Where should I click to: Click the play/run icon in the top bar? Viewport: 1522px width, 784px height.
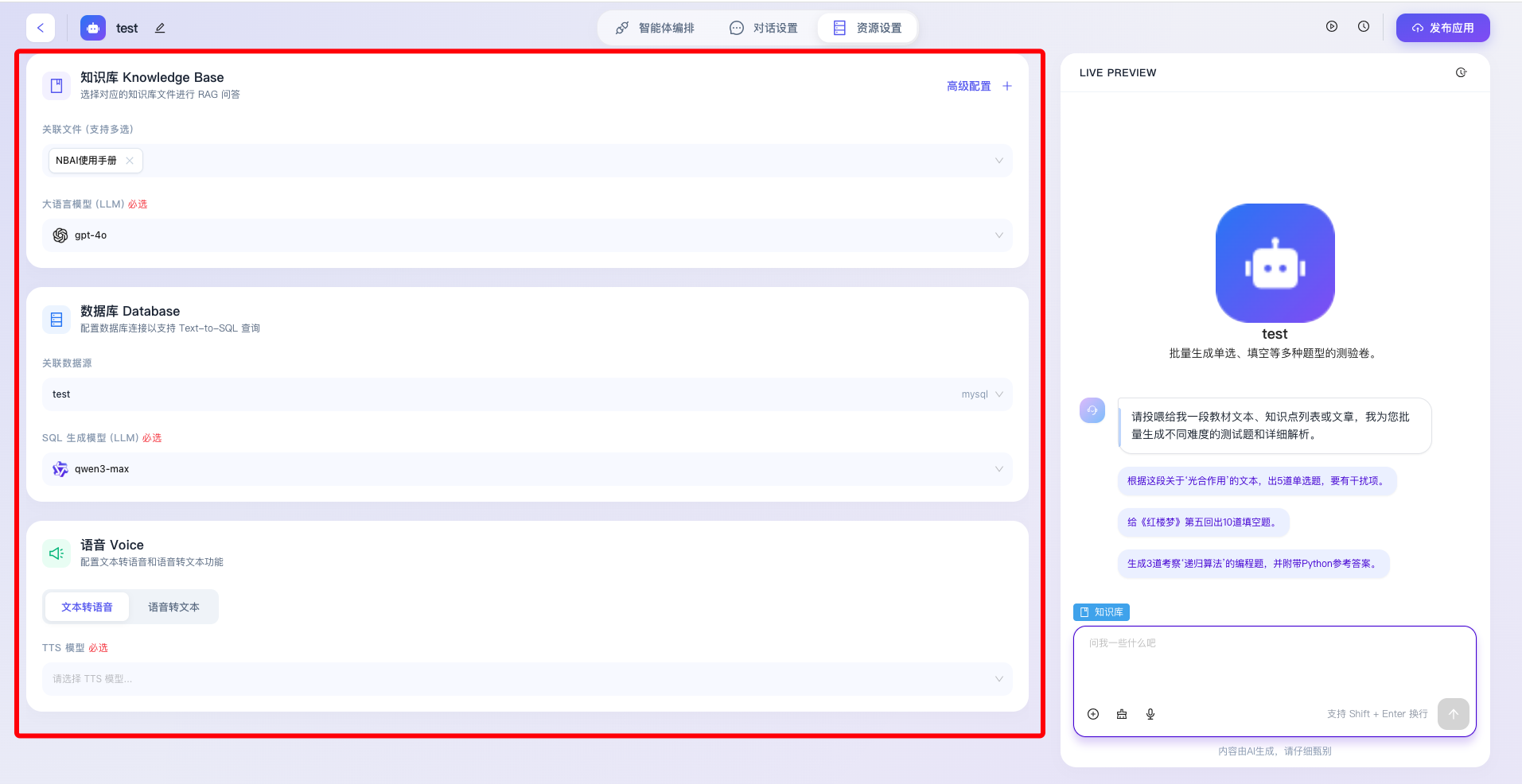click(1331, 26)
